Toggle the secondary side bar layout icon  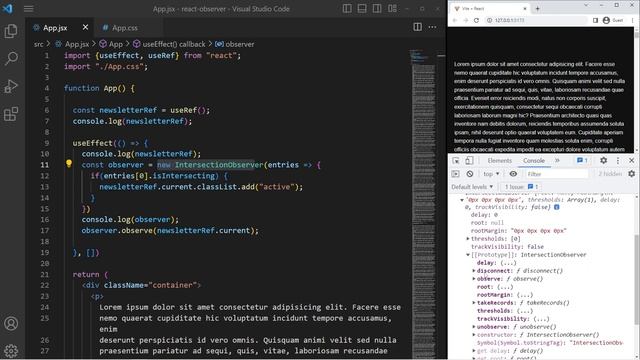click(377, 9)
